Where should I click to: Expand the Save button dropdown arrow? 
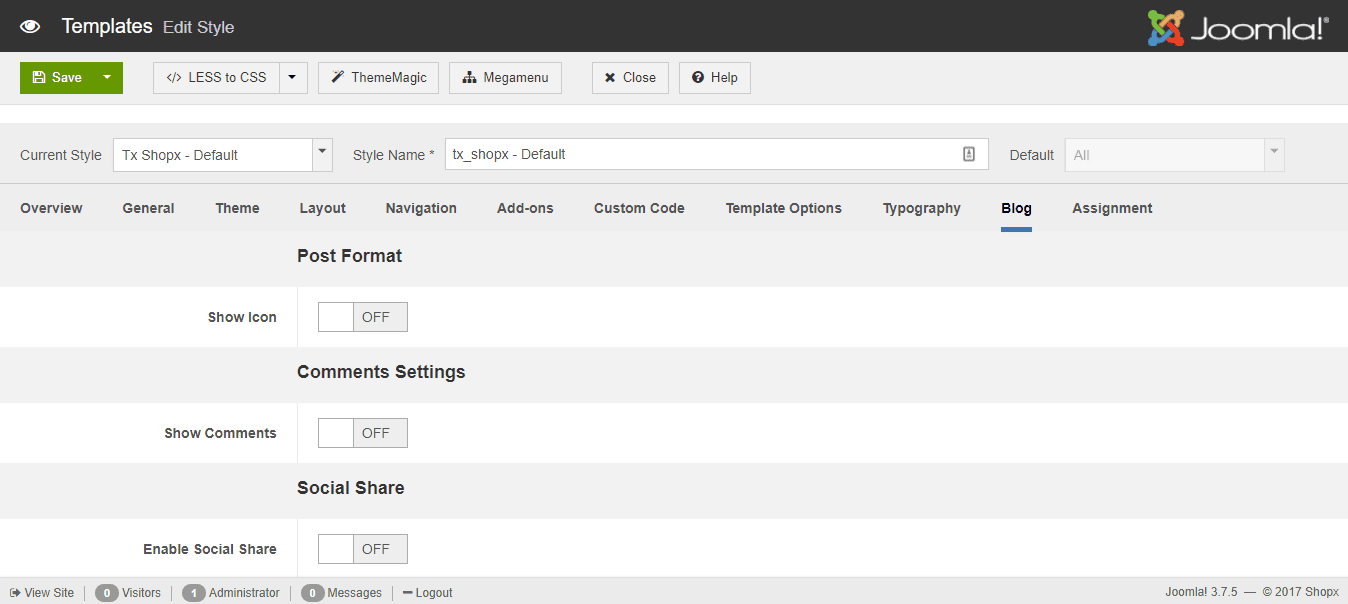pyautogui.click(x=108, y=77)
